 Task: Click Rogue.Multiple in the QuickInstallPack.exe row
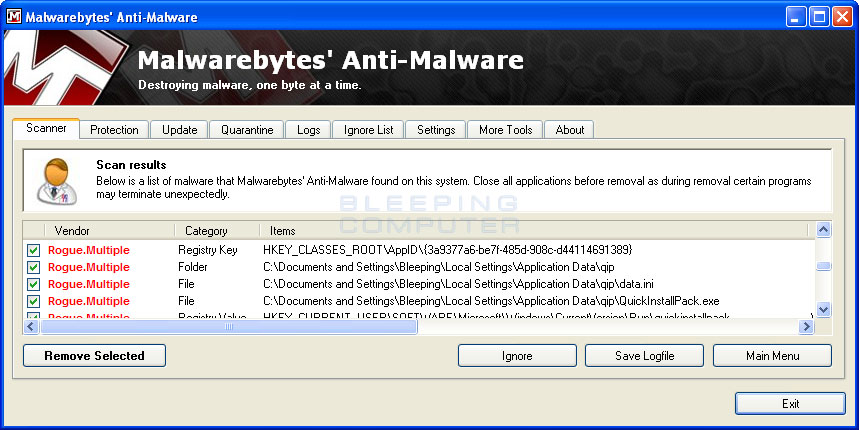(x=89, y=301)
